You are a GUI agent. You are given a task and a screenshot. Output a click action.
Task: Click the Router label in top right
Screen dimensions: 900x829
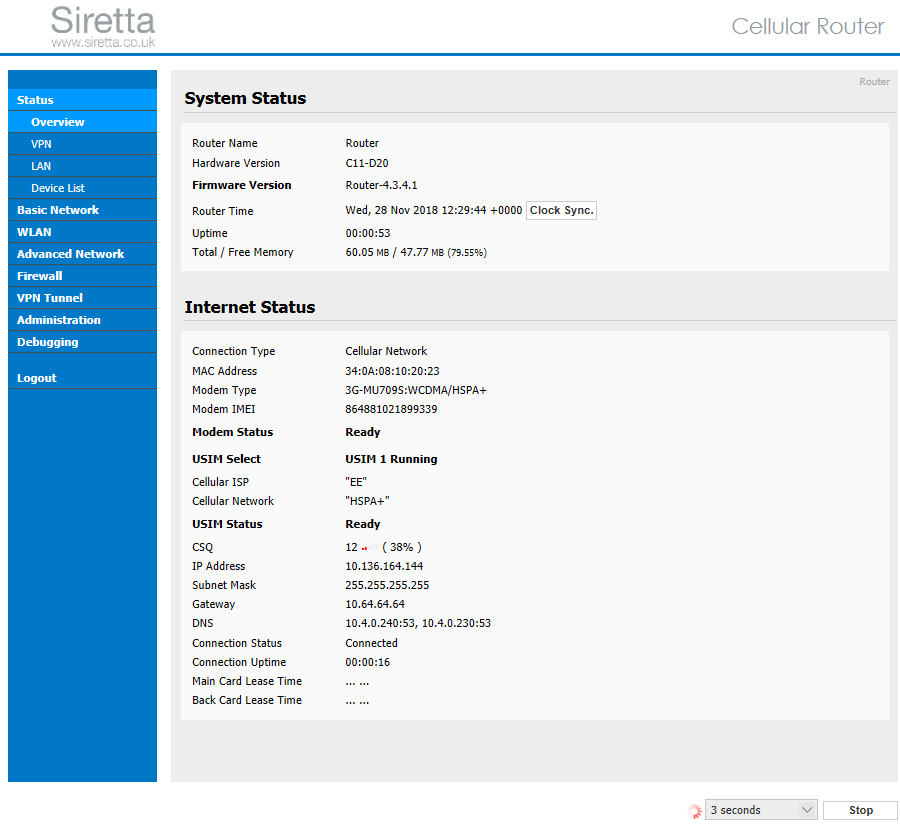pos(874,82)
